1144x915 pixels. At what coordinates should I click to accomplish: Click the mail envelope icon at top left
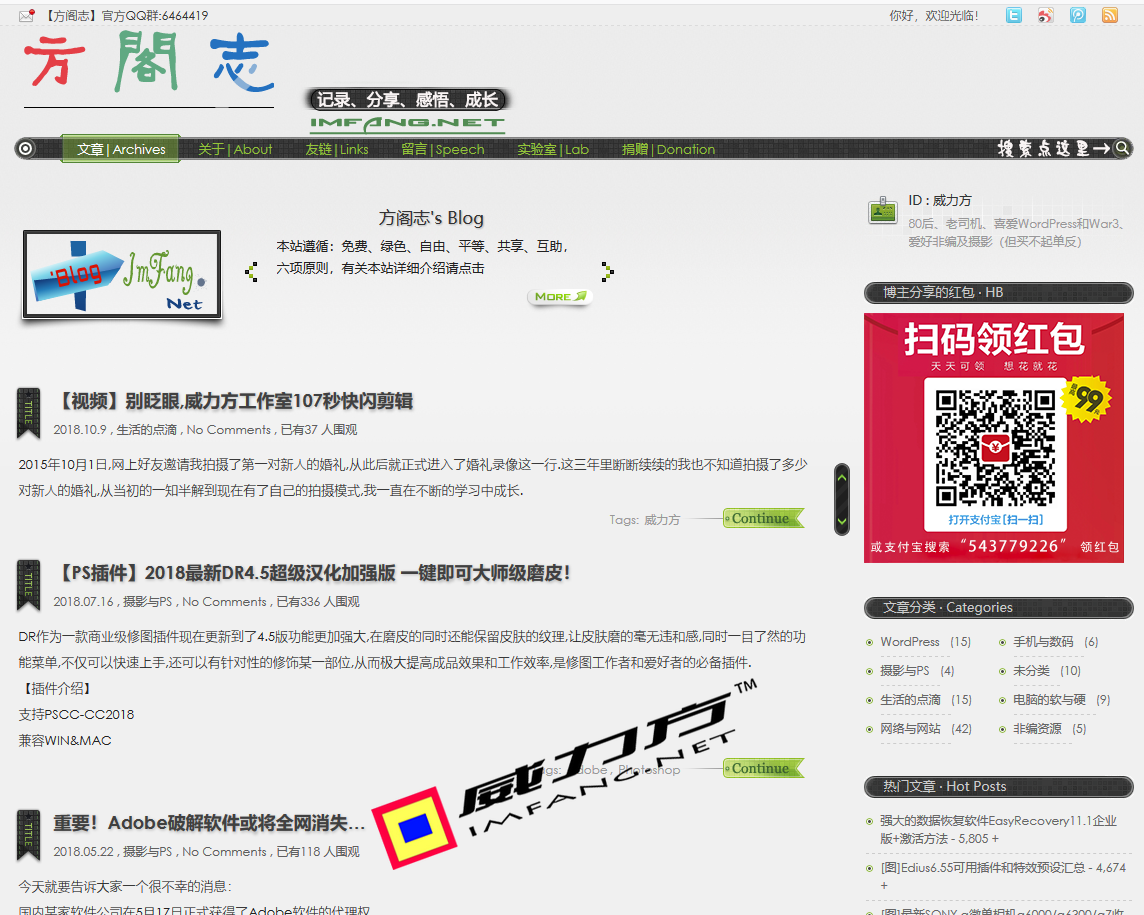click(27, 15)
